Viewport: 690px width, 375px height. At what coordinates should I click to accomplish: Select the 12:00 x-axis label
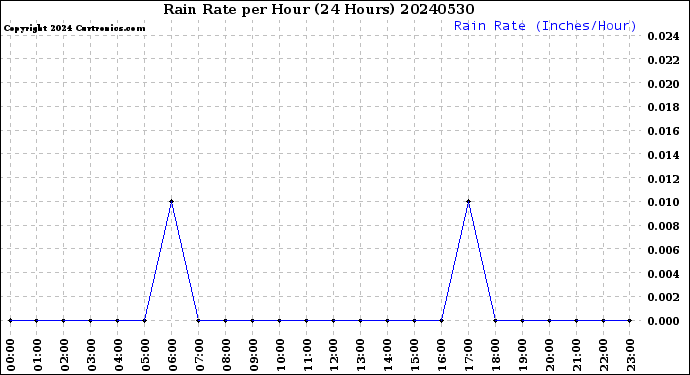point(334,355)
